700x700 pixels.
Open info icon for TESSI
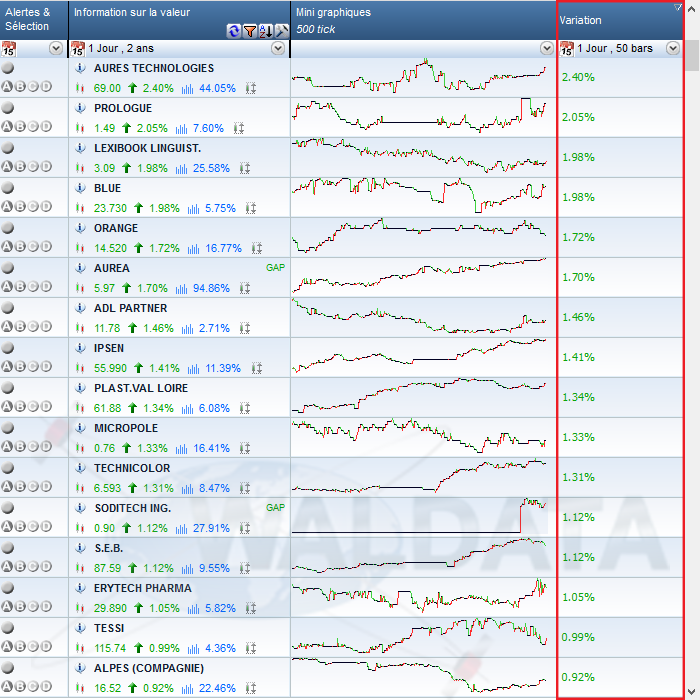click(80, 628)
